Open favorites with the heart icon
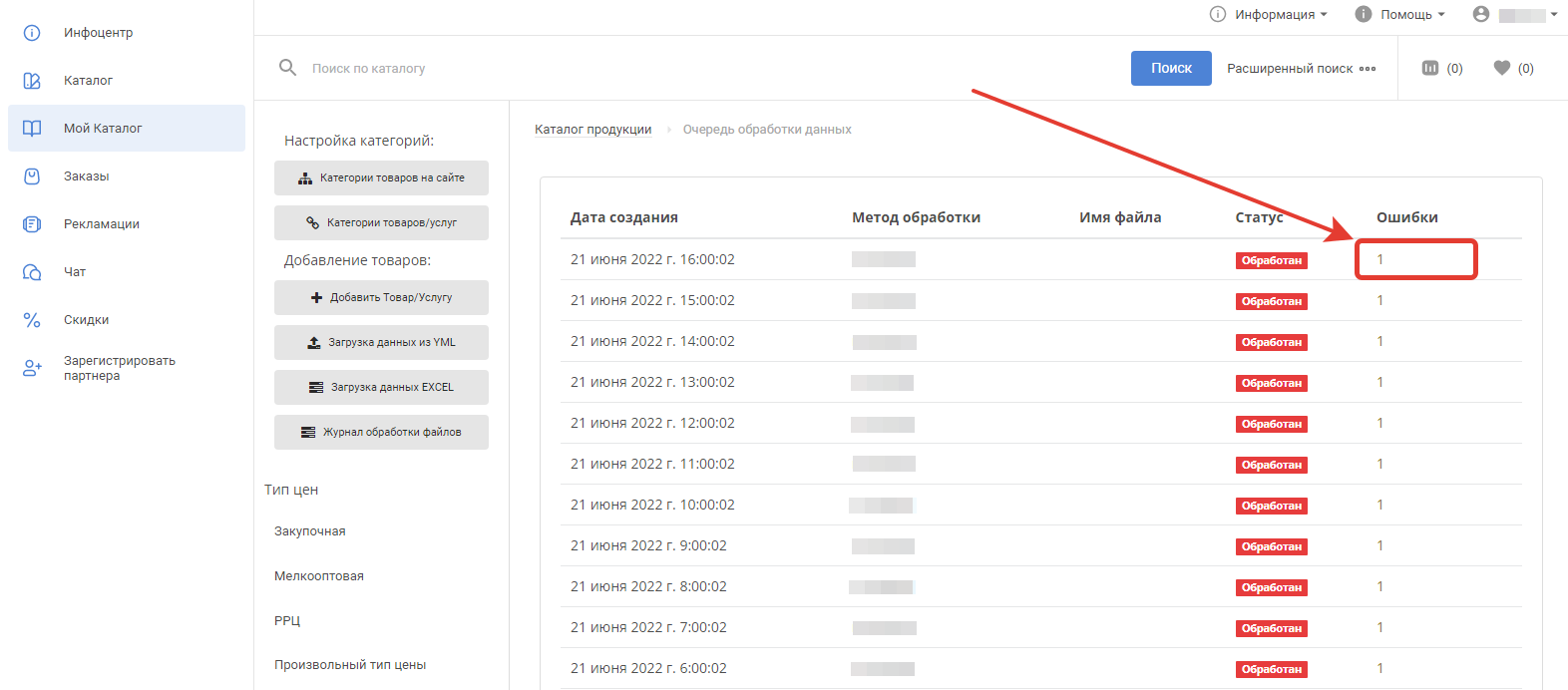The width and height of the screenshot is (1568, 690). 1502,68
